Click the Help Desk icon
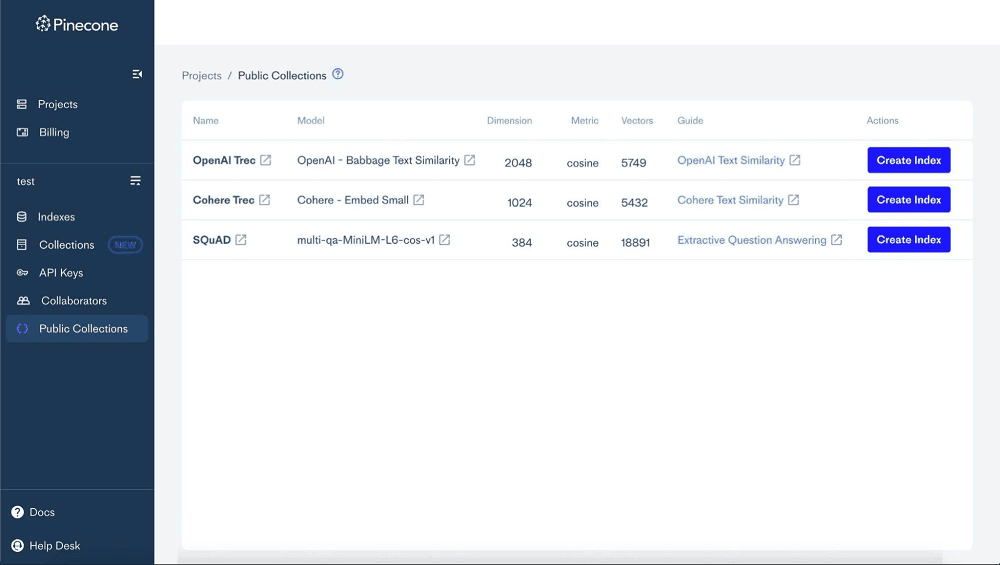The height and width of the screenshot is (565, 1000). [x=17, y=546]
